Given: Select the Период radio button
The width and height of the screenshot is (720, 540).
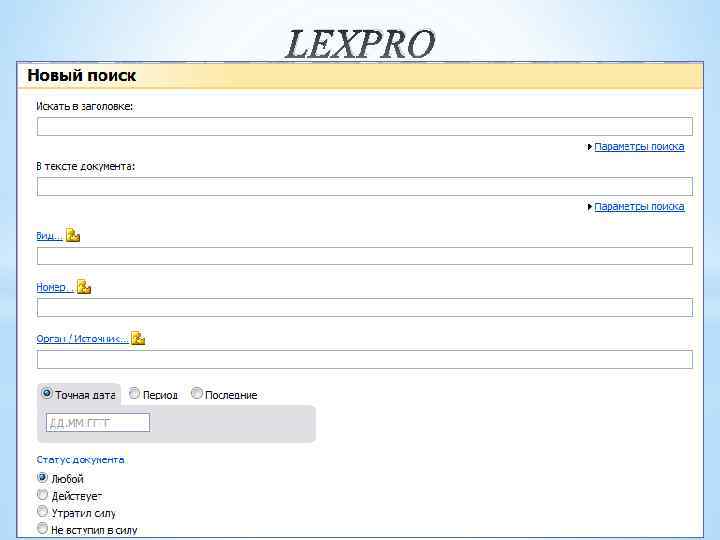Looking at the screenshot, I should pyautogui.click(x=134, y=394).
